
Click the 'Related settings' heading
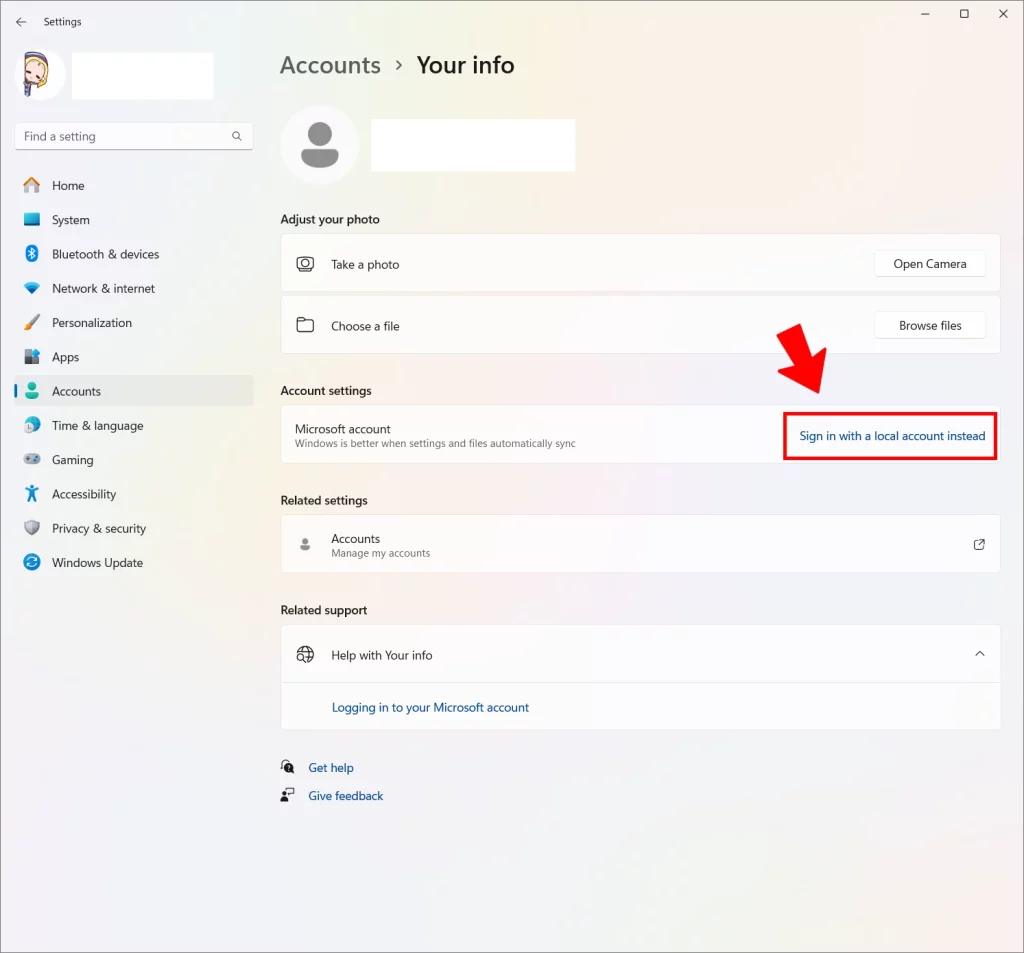coord(324,500)
